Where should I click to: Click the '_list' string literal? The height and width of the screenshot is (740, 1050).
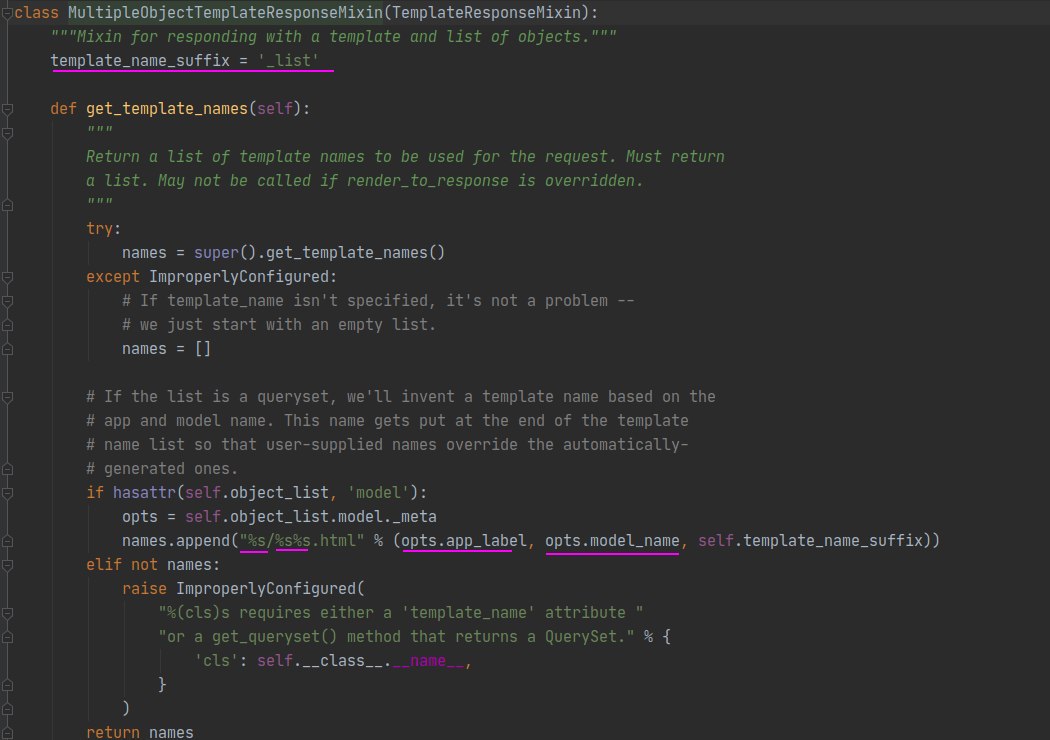pyautogui.click(x=288, y=61)
